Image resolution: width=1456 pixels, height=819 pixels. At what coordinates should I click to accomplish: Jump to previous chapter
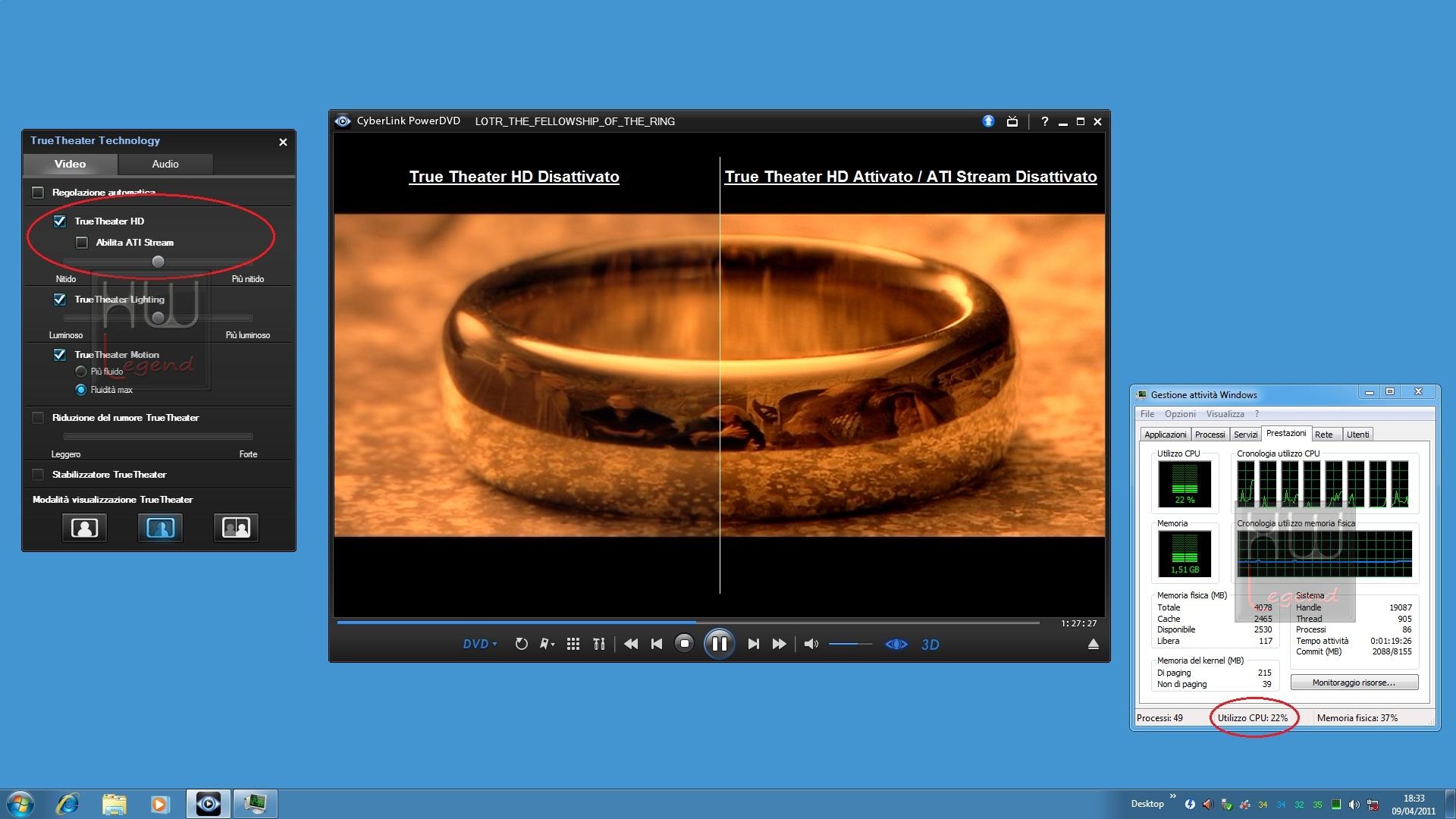(657, 644)
